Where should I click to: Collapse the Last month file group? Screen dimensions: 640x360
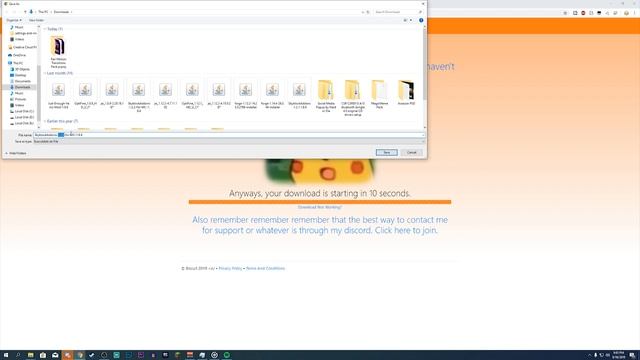(45, 73)
